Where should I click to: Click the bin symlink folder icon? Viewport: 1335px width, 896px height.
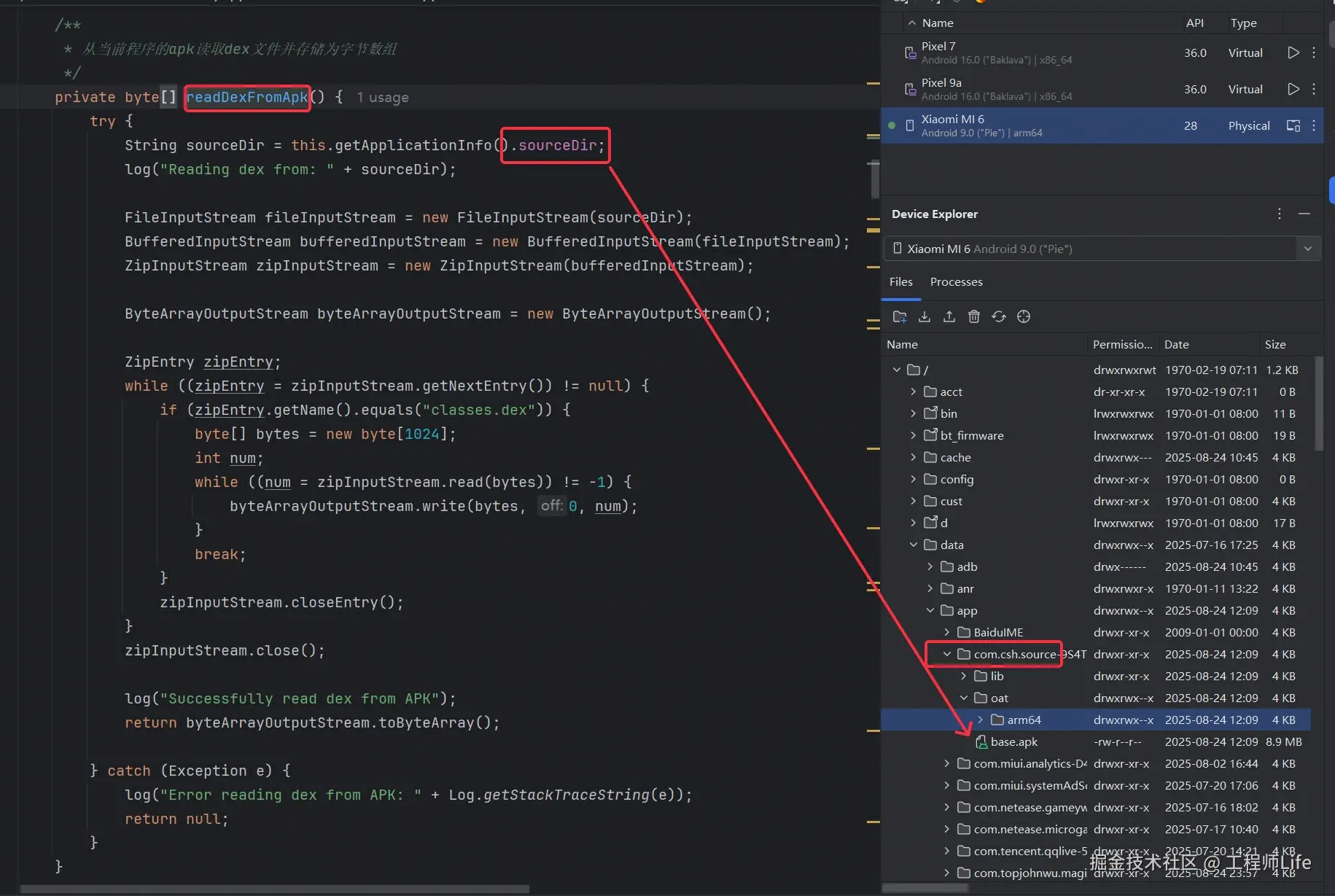coord(930,413)
